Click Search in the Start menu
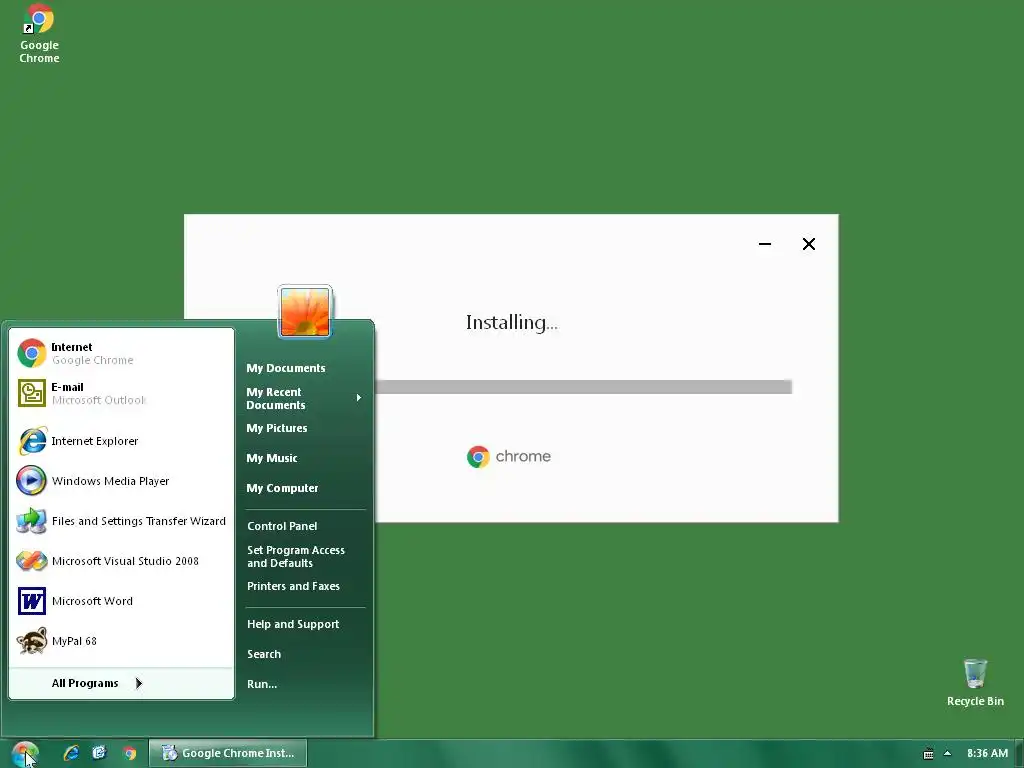This screenshot has width=1024, height=768. coord(264,654)
